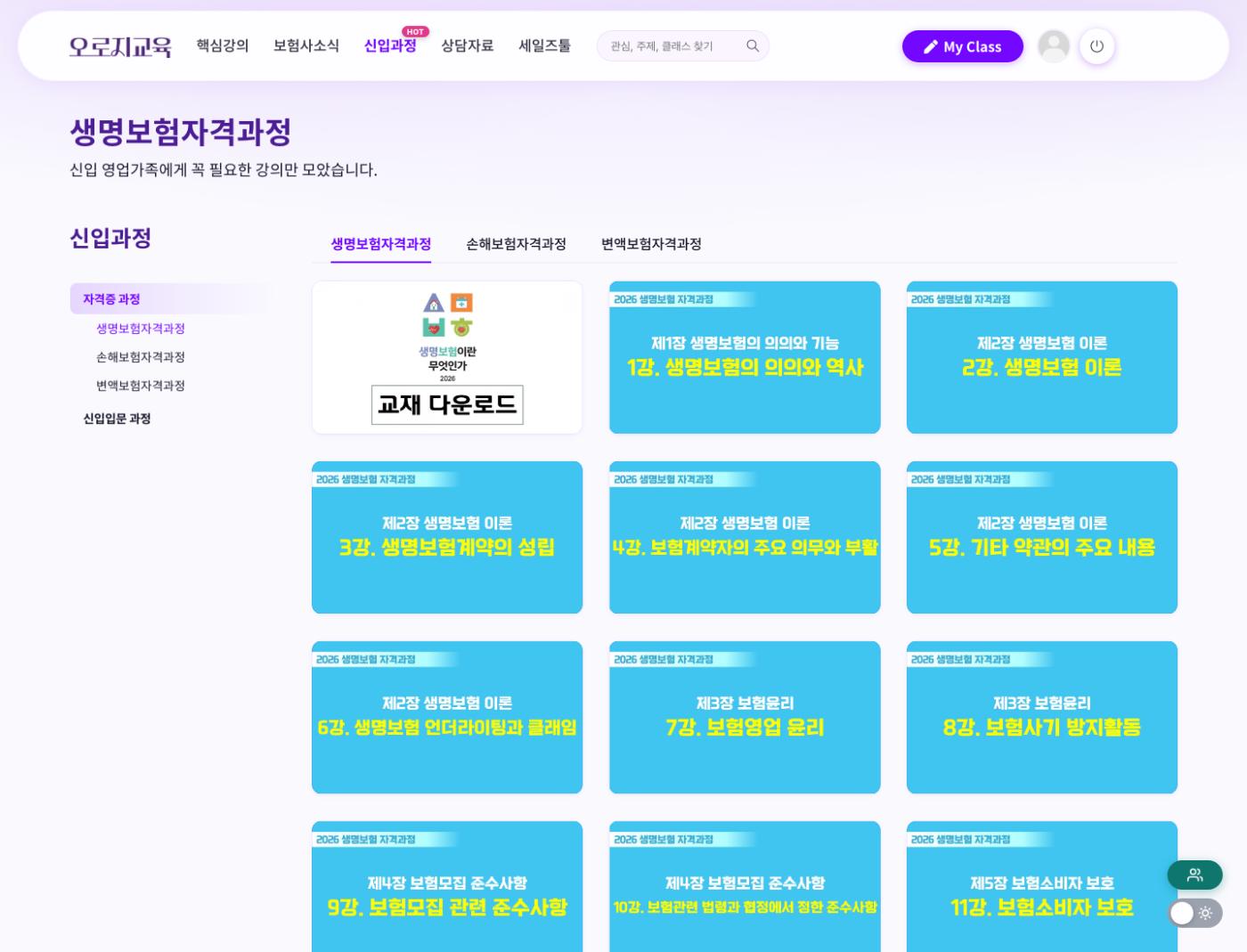Image resolution: width=1247 pixels, height=952 pixels.
Task: Open the user profile avatar
Action: tap(1054, 46)
